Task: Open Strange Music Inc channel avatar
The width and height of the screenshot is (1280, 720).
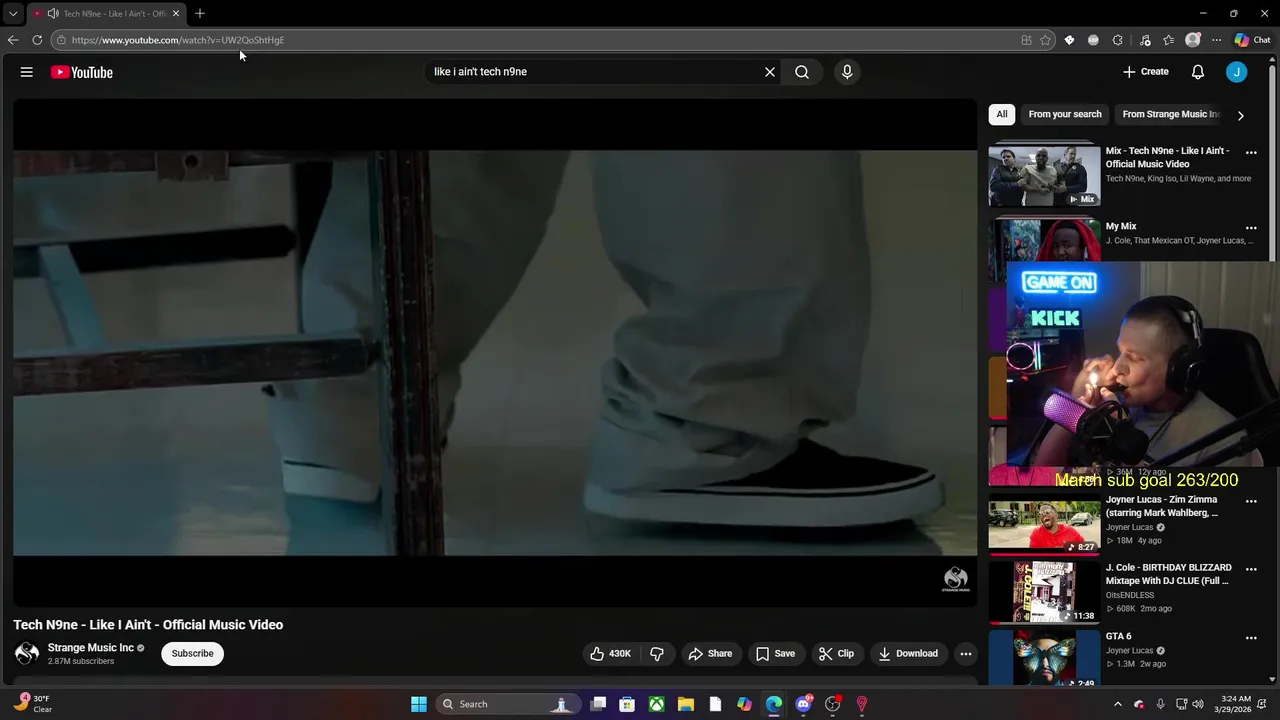Action: 27,654
